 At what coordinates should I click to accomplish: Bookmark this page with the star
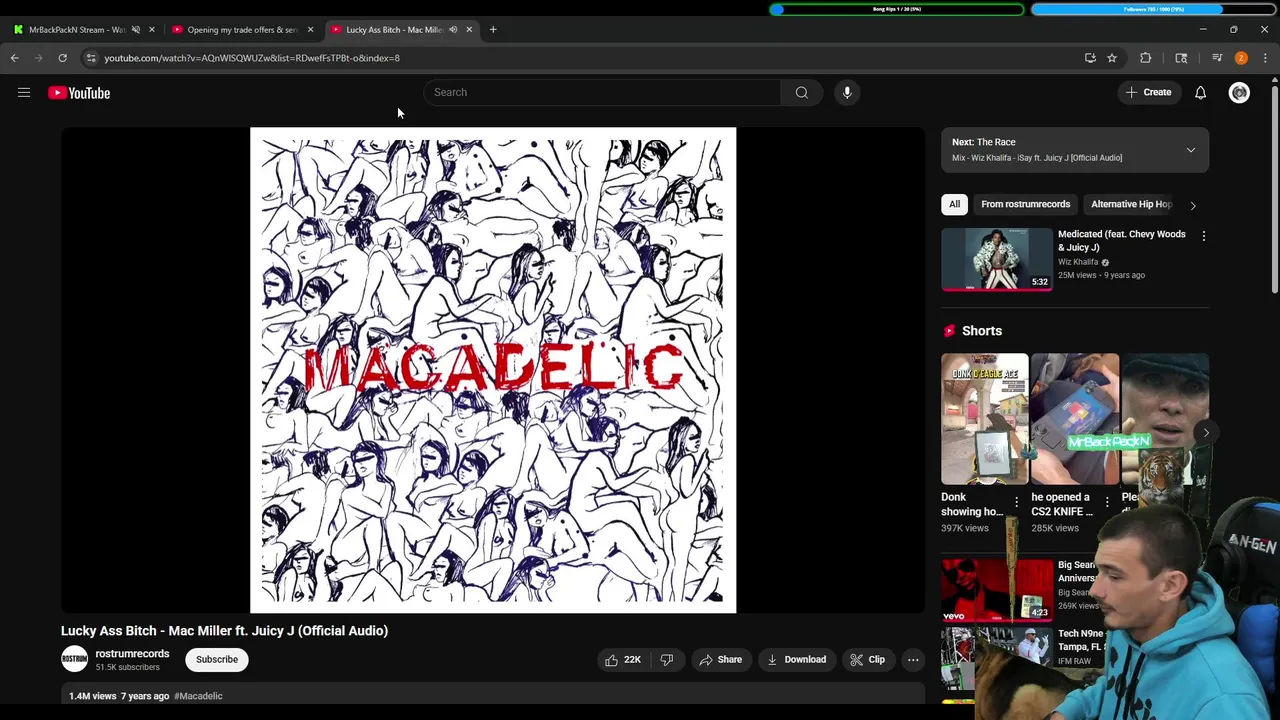coord(1112,58)
